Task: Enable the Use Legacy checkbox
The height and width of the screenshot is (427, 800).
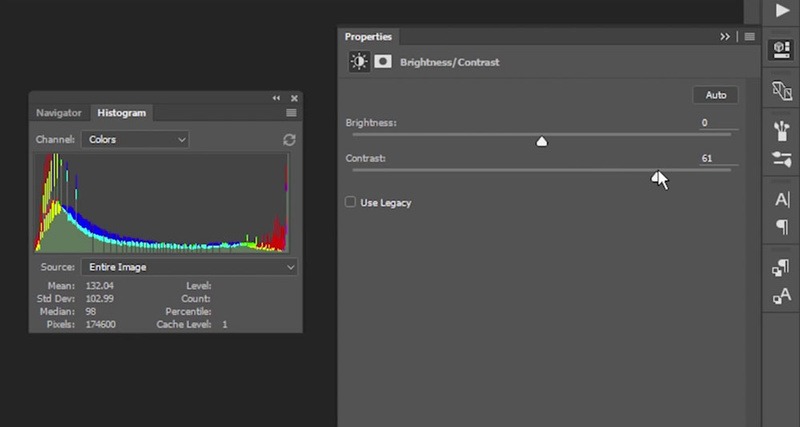Action: [x=350, y=203]
